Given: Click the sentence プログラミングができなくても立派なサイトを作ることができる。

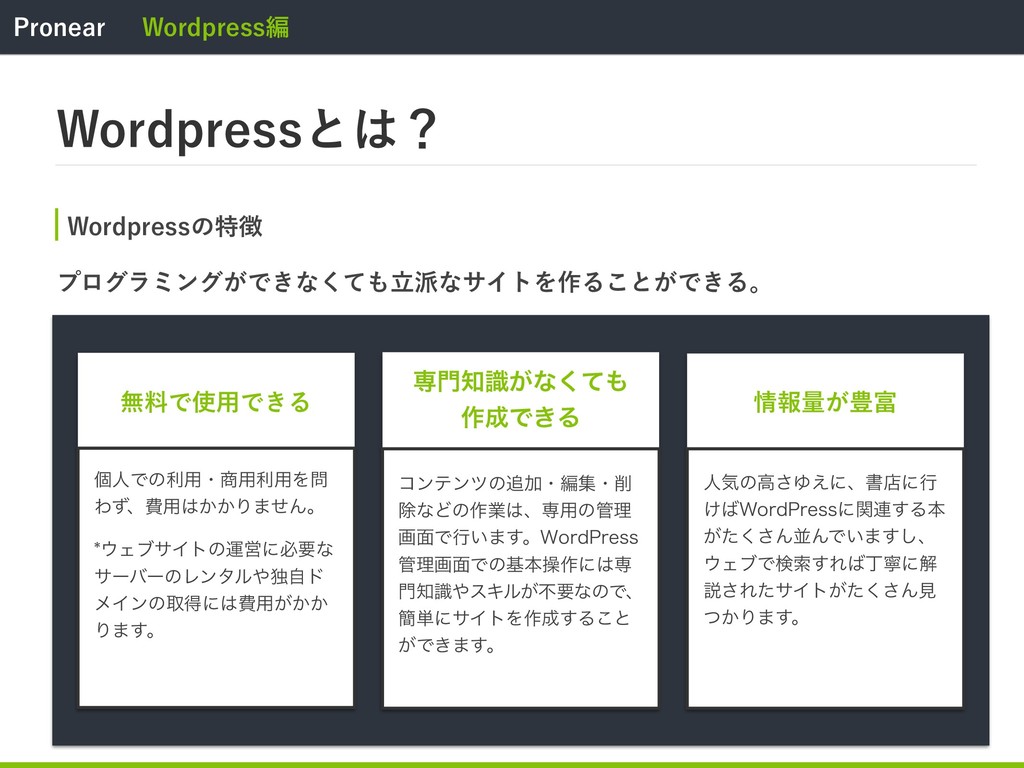Looking at the screenshot, I should point(410,281).
